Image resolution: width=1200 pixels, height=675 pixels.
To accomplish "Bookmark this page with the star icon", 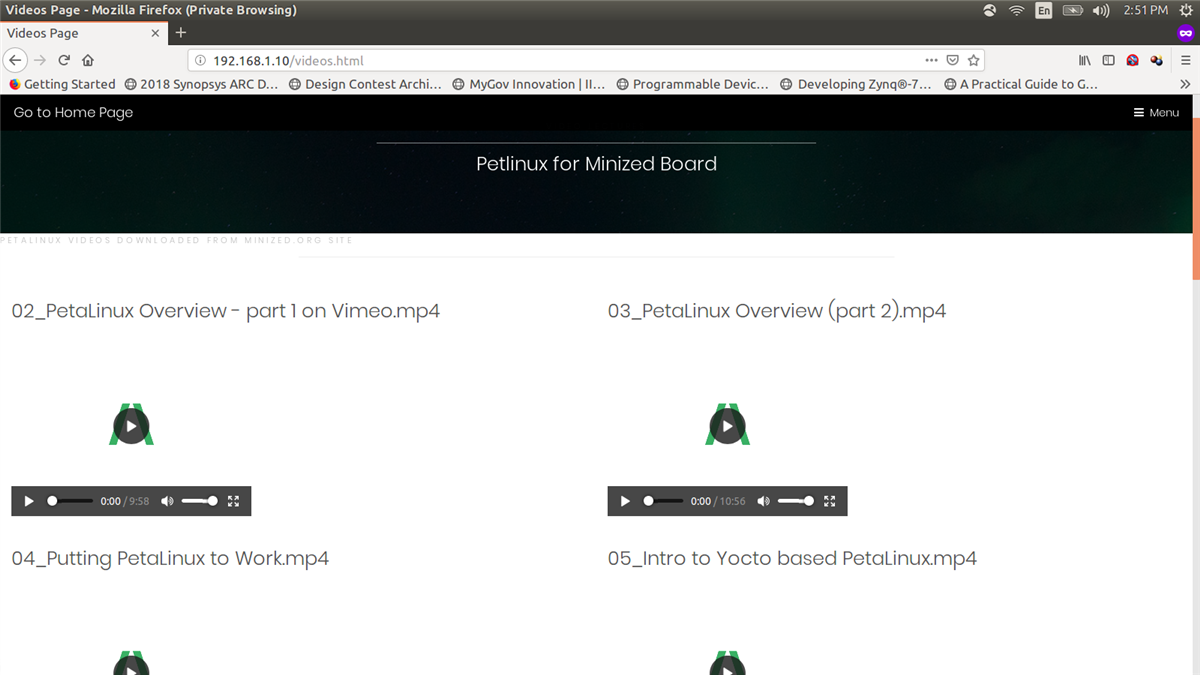I will click(x=973, y=60).
